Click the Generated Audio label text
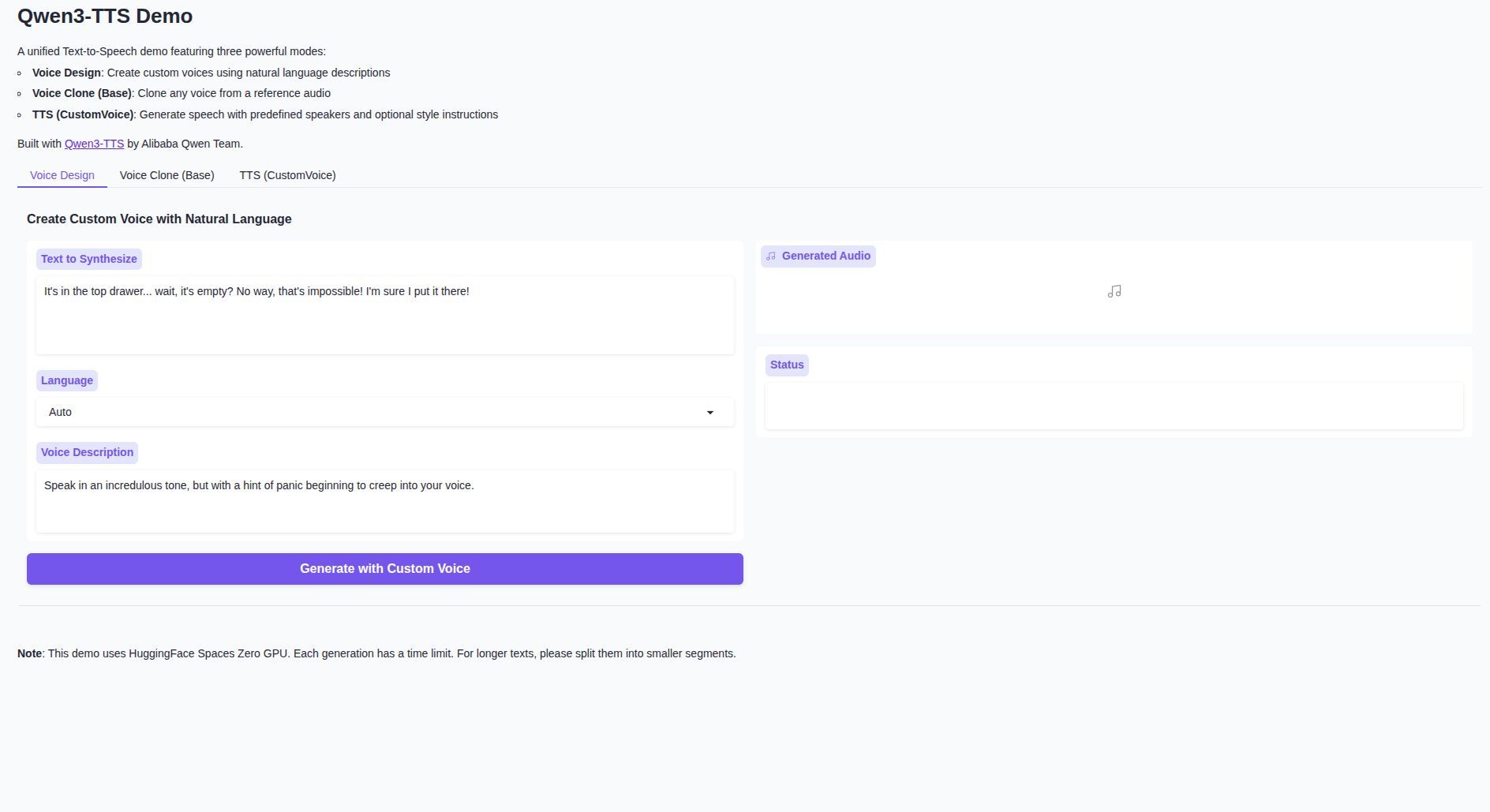This screenshot has width=1490, height=812. coord(825,256)
